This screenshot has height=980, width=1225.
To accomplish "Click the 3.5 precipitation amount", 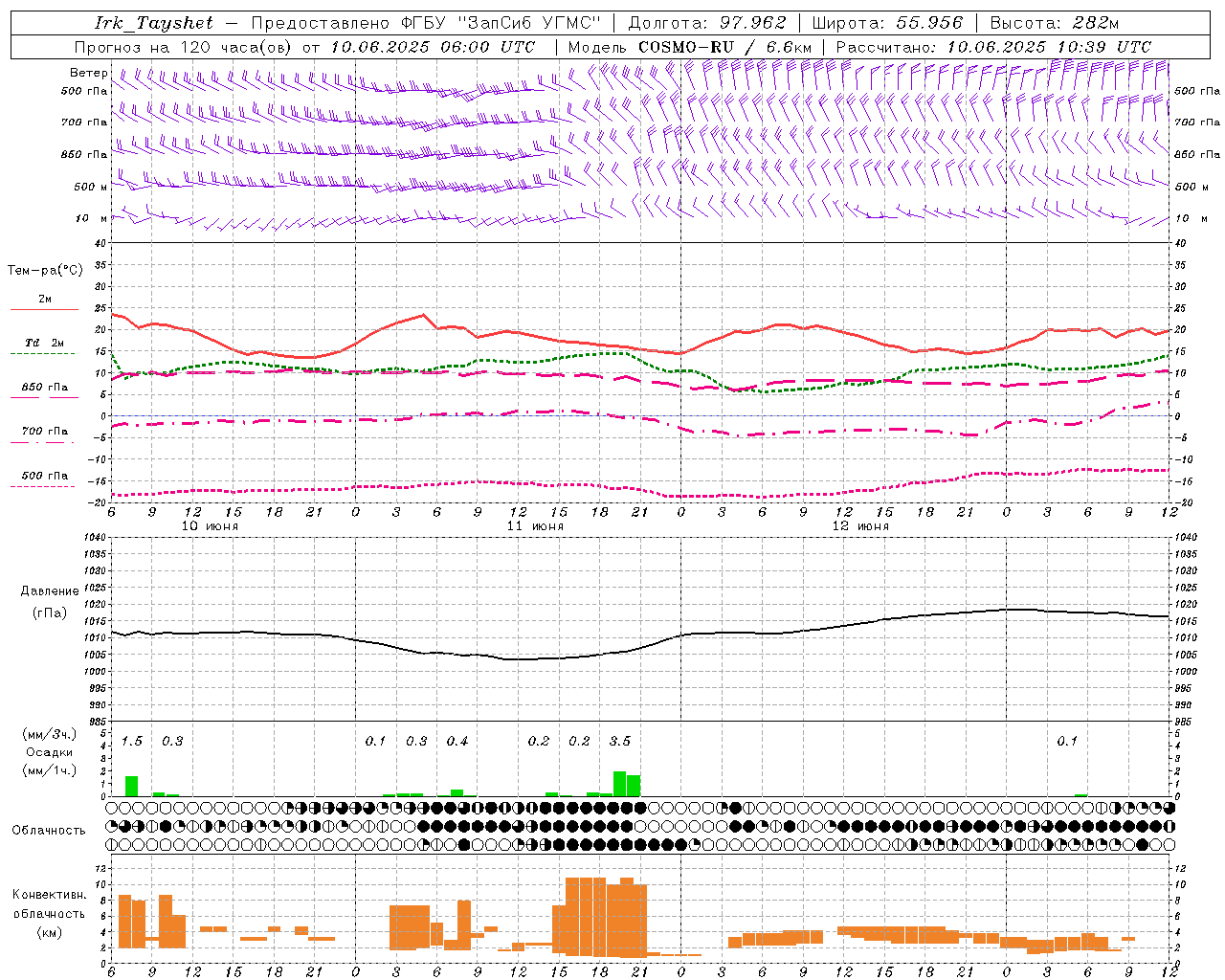I will tap(620, 741).
